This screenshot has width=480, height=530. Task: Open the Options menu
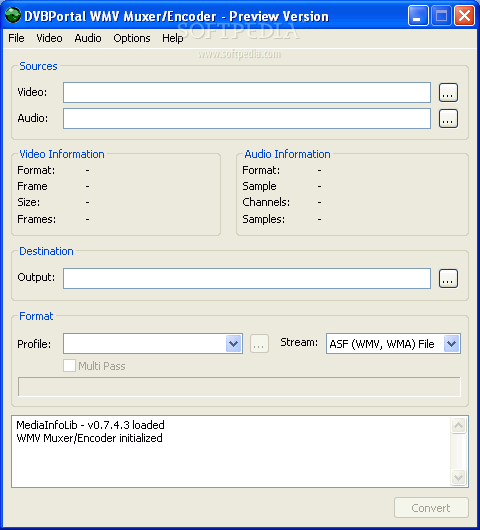point(132,38)
